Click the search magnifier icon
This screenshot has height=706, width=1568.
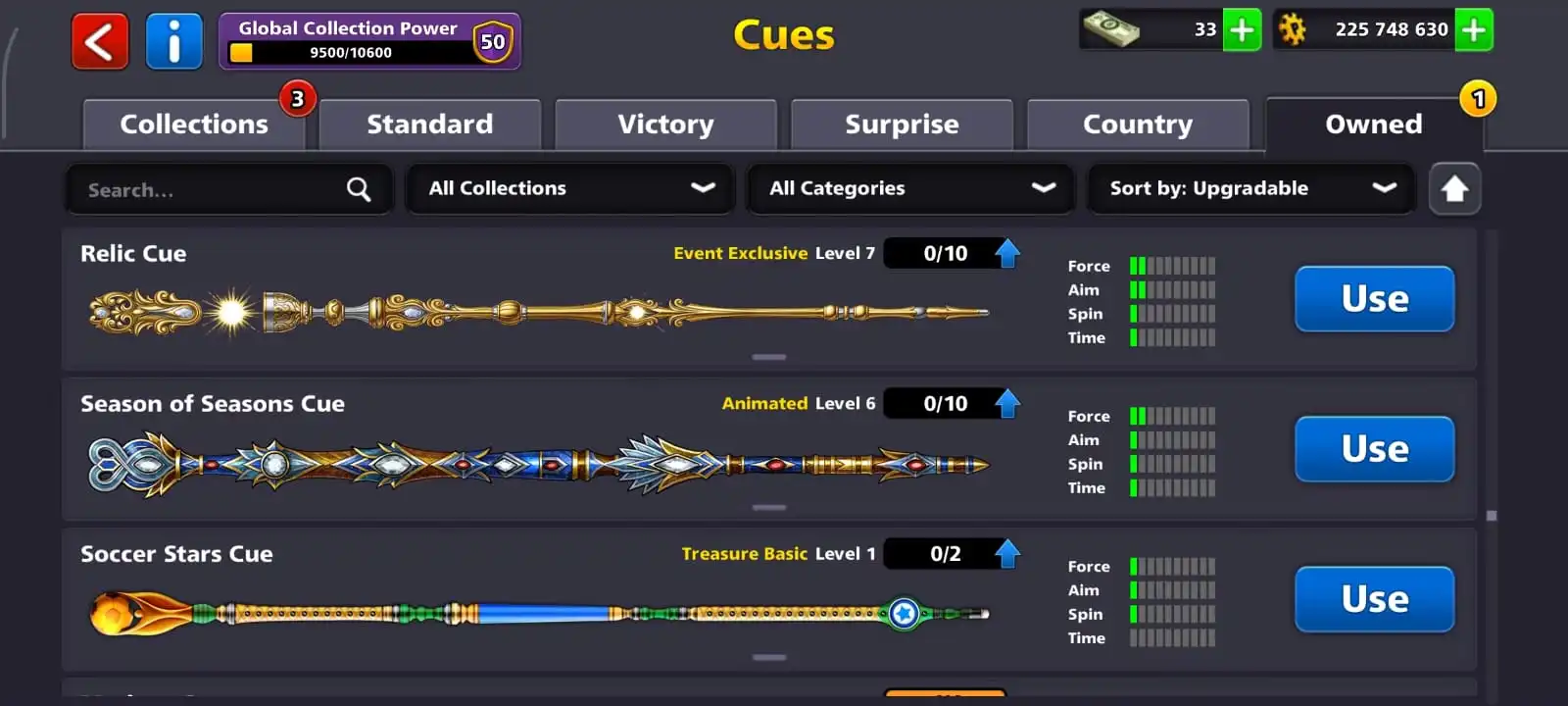[x=359, y=189]
